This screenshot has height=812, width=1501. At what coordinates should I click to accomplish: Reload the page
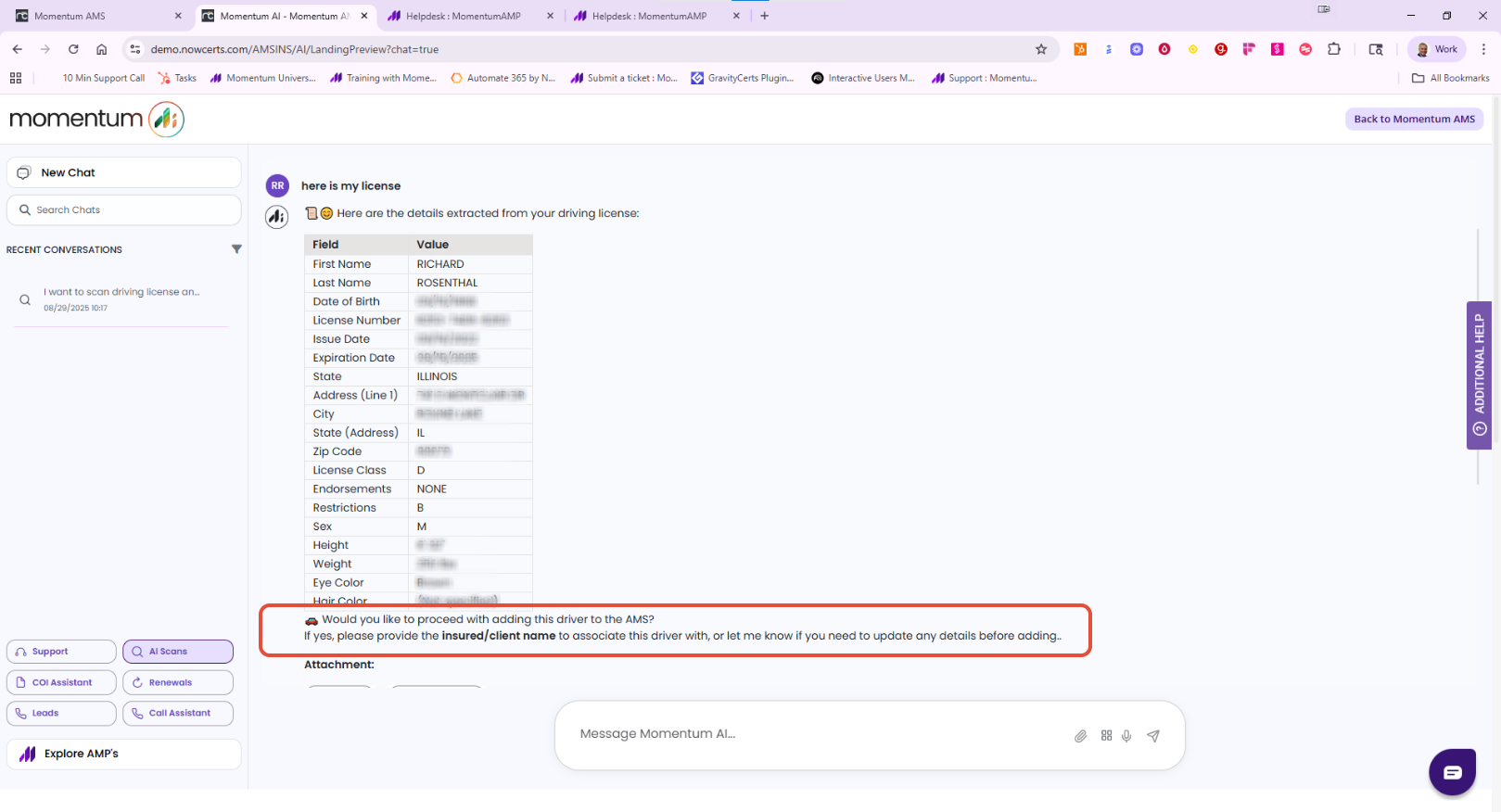tap(73, 49)
